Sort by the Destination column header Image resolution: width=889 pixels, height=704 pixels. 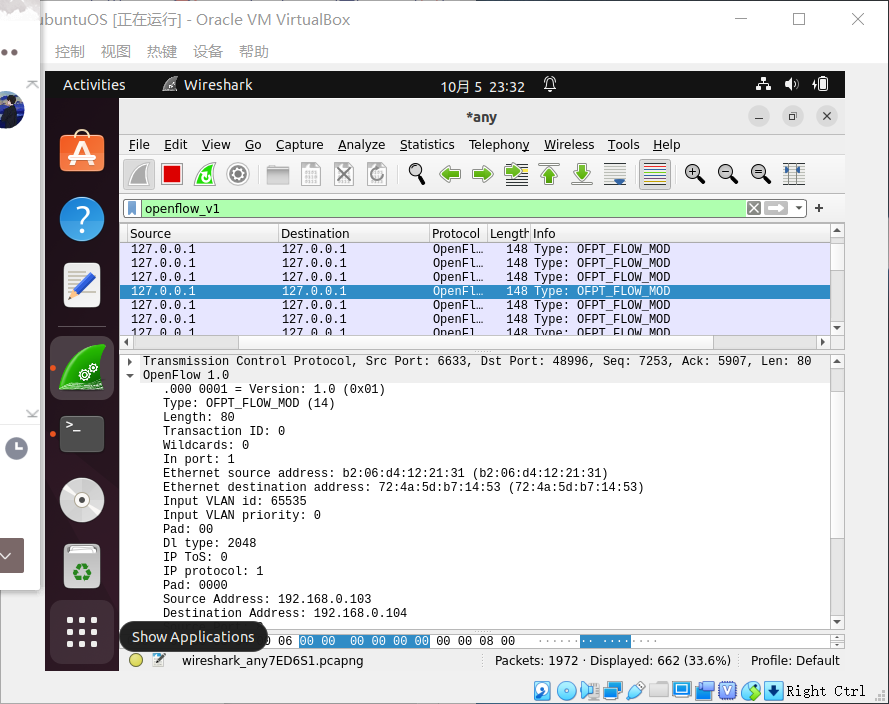(354, 234)
